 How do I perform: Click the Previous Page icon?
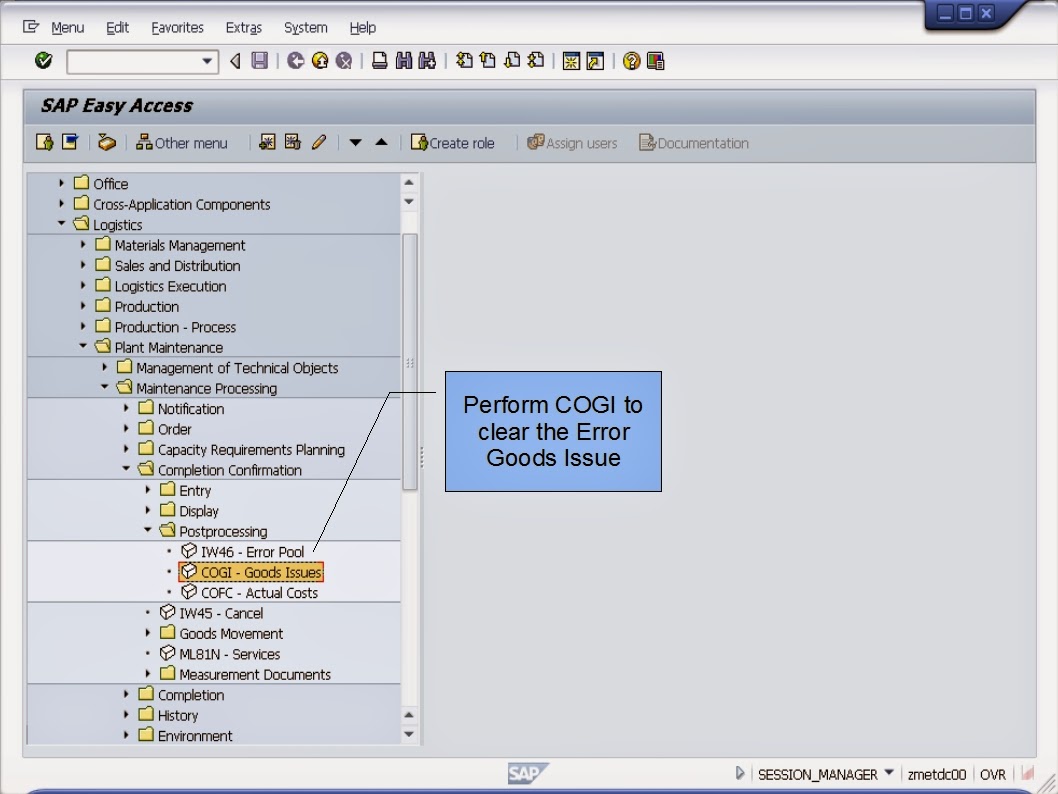pyautogui.click(x=488, y=61)
